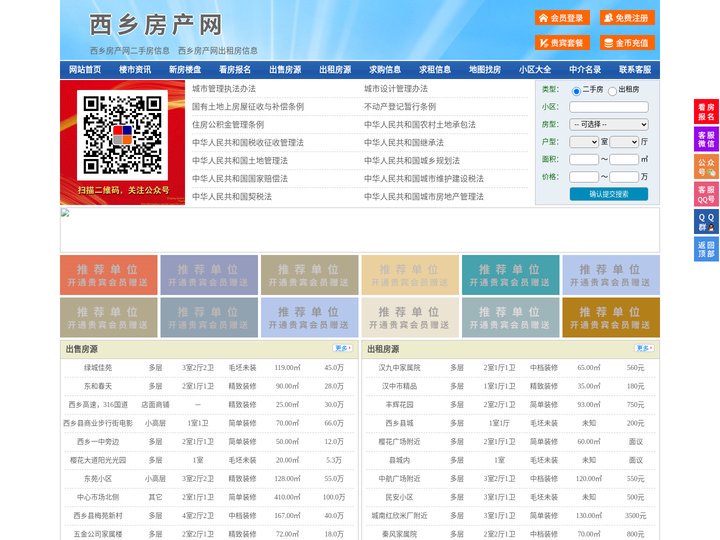Open the 西乡县梅苑新村 sale listing
This screenshot has width=720, height=540.
[98, 516]
